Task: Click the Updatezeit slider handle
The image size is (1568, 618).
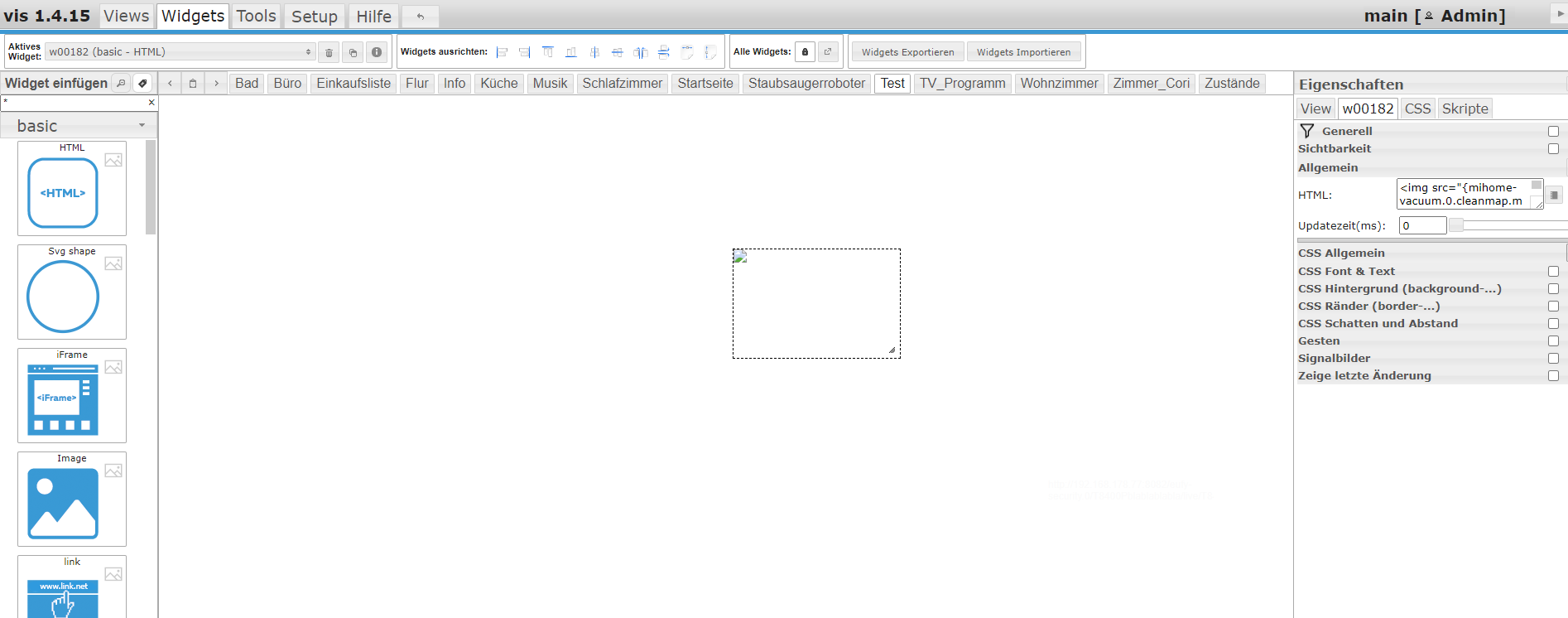Action: point(1456,225)
